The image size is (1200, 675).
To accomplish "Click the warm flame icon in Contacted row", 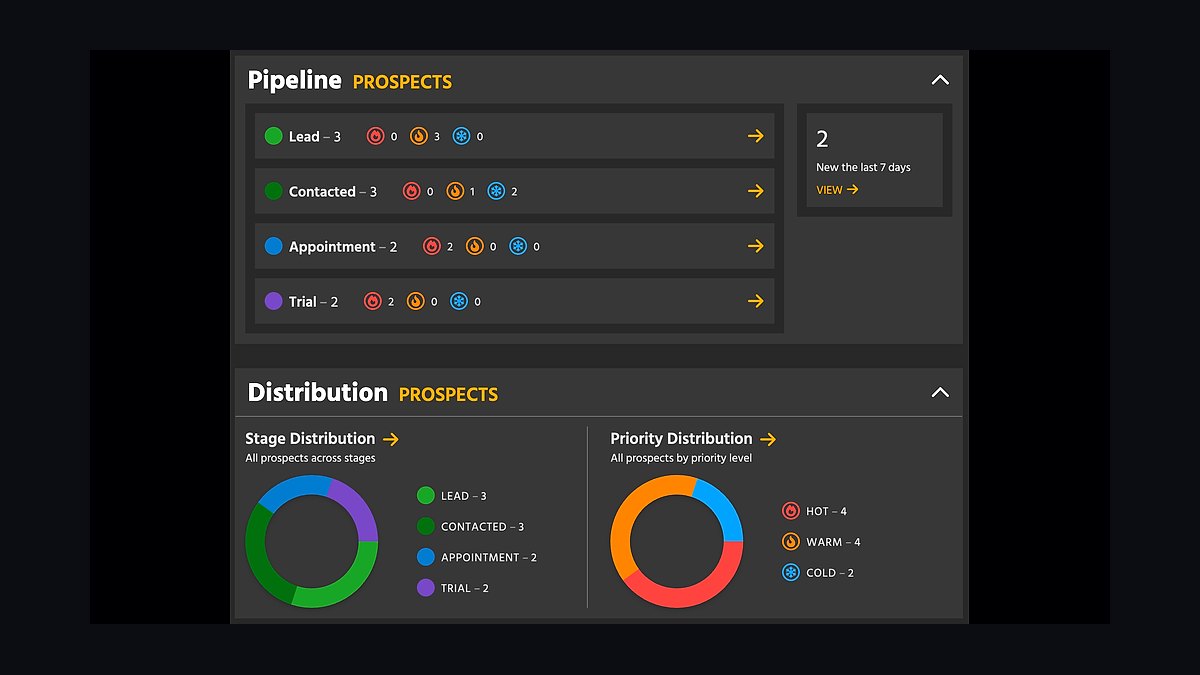I will pos(454,191).
